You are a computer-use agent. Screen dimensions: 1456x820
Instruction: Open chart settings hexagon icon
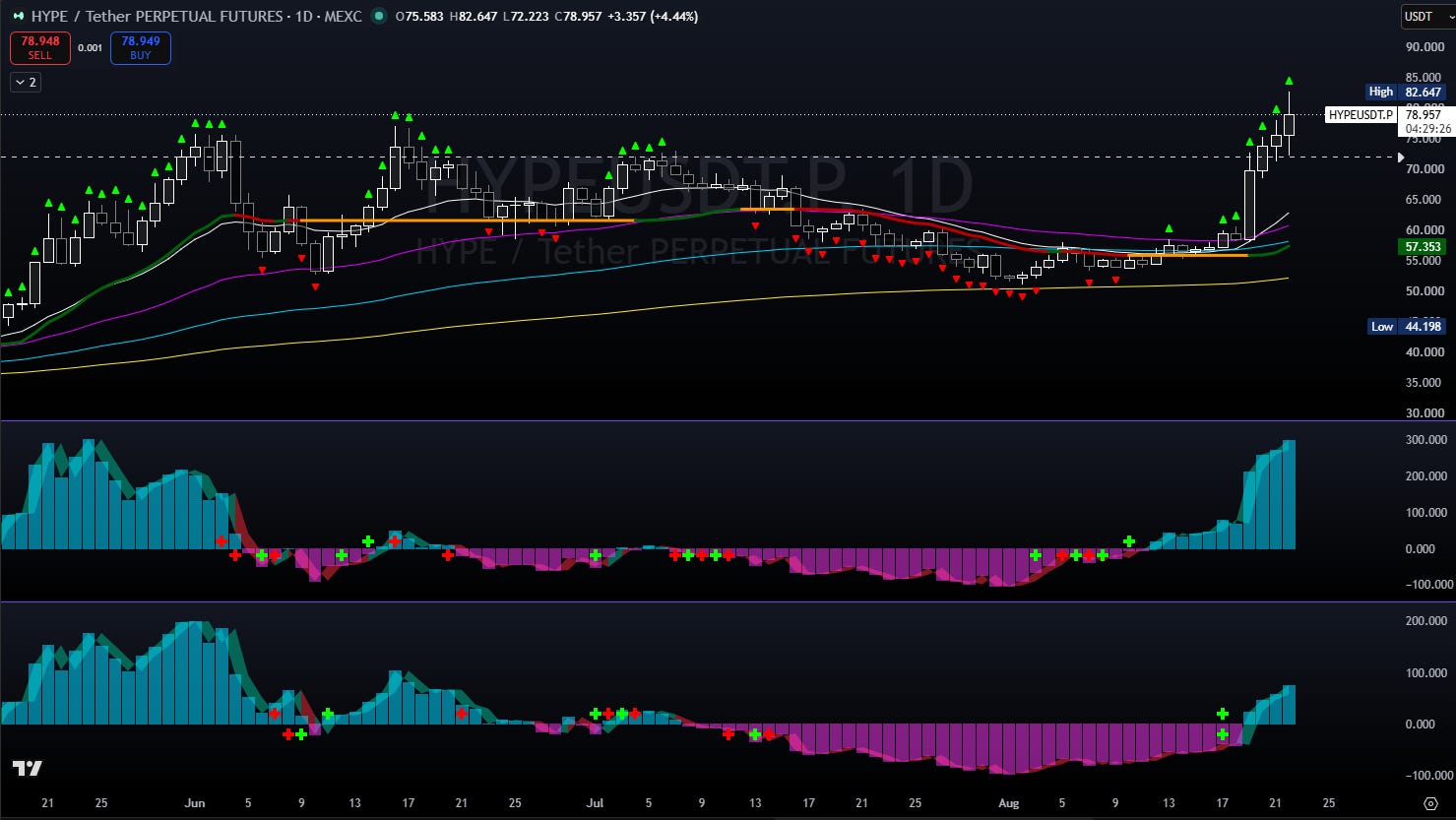(1430, 803)
